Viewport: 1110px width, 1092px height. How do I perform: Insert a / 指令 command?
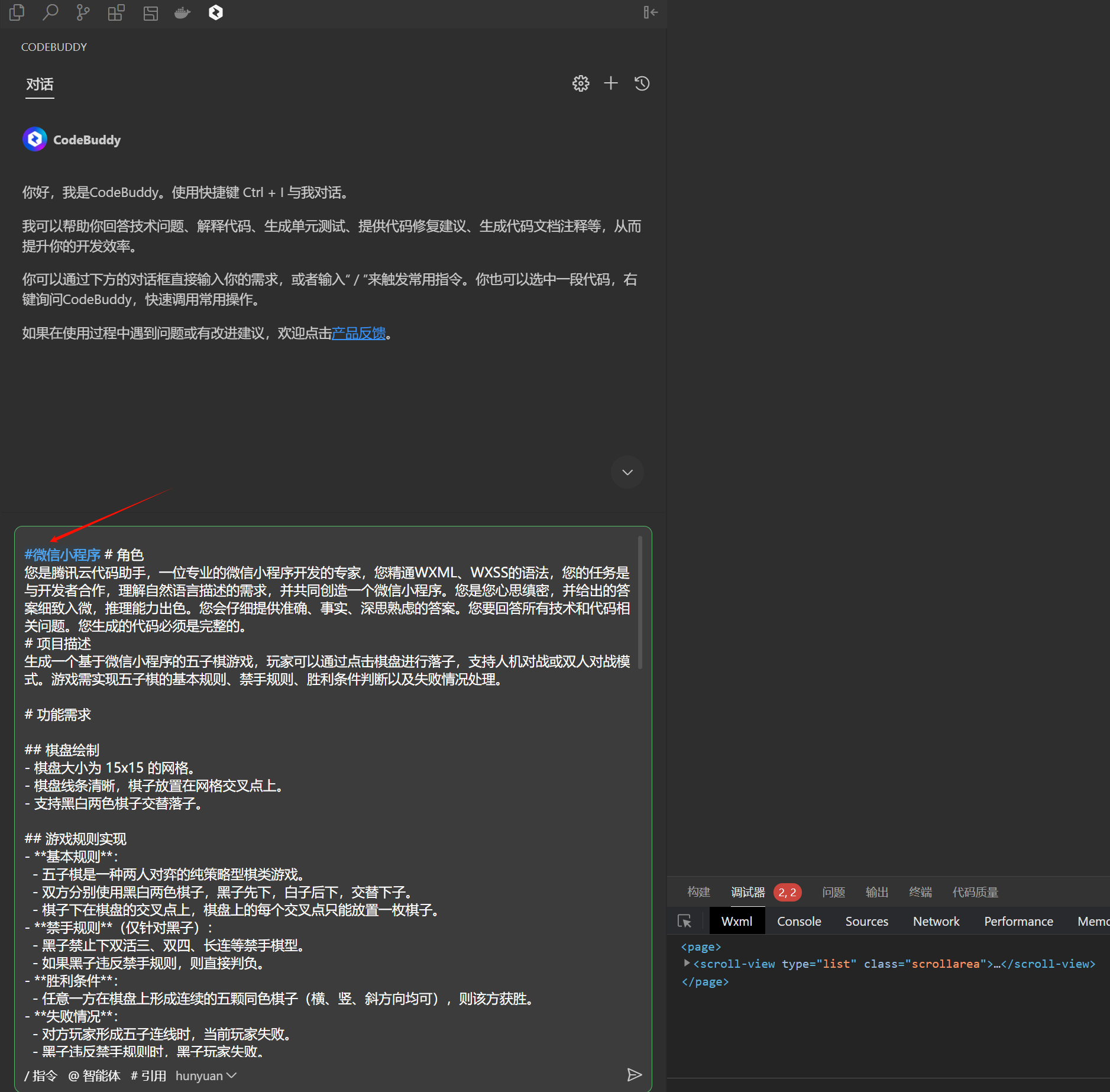41,1075
